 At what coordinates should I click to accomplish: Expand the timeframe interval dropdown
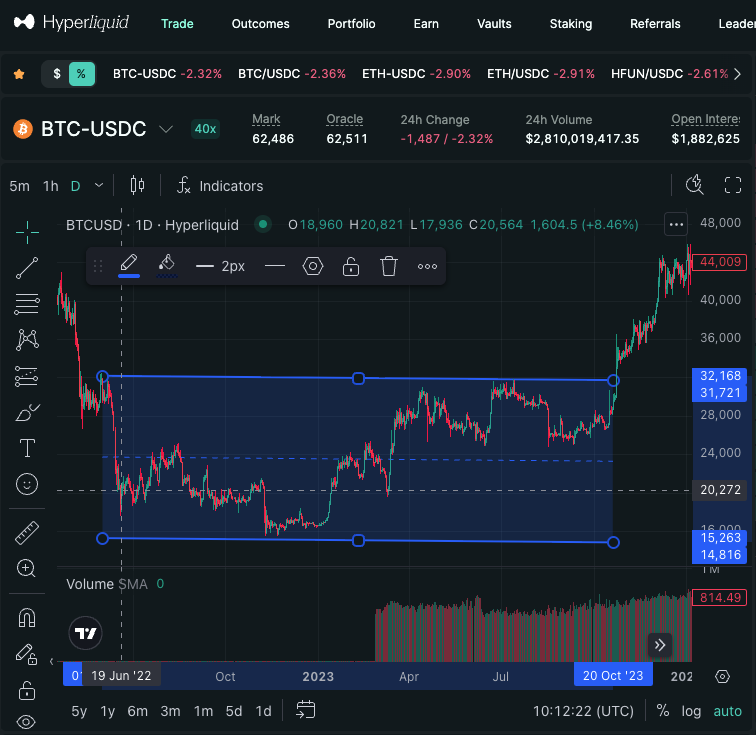pos(99,186)
